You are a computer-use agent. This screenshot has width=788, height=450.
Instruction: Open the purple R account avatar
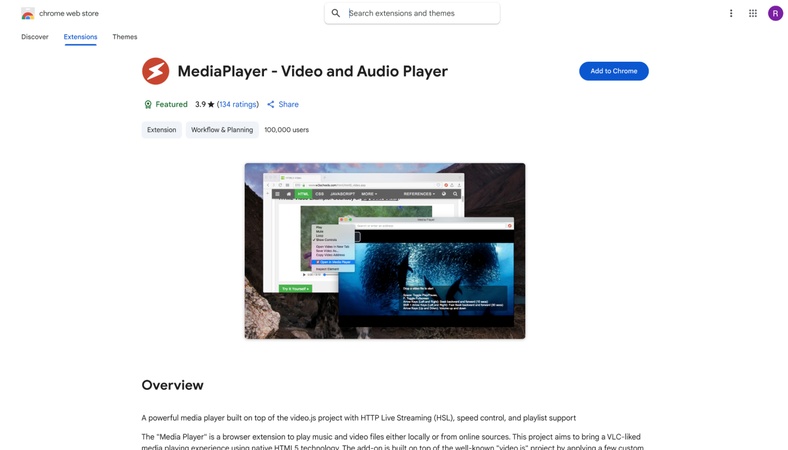775,14
